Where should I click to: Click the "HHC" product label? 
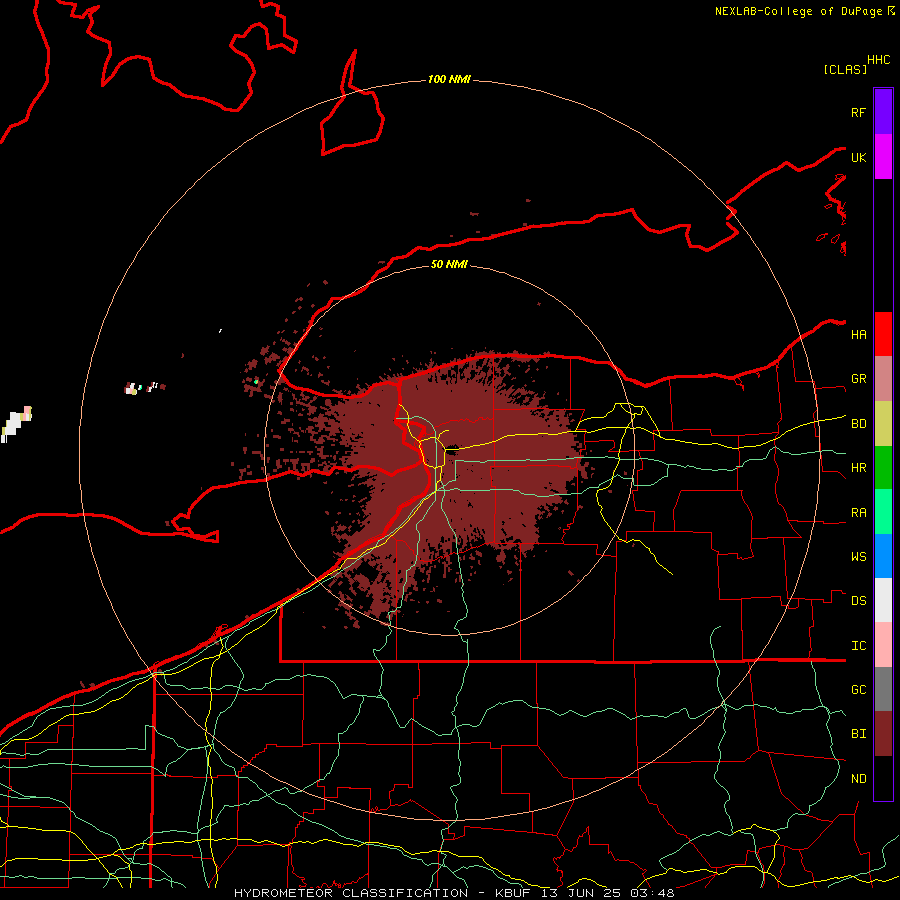(x=878, y=60)
